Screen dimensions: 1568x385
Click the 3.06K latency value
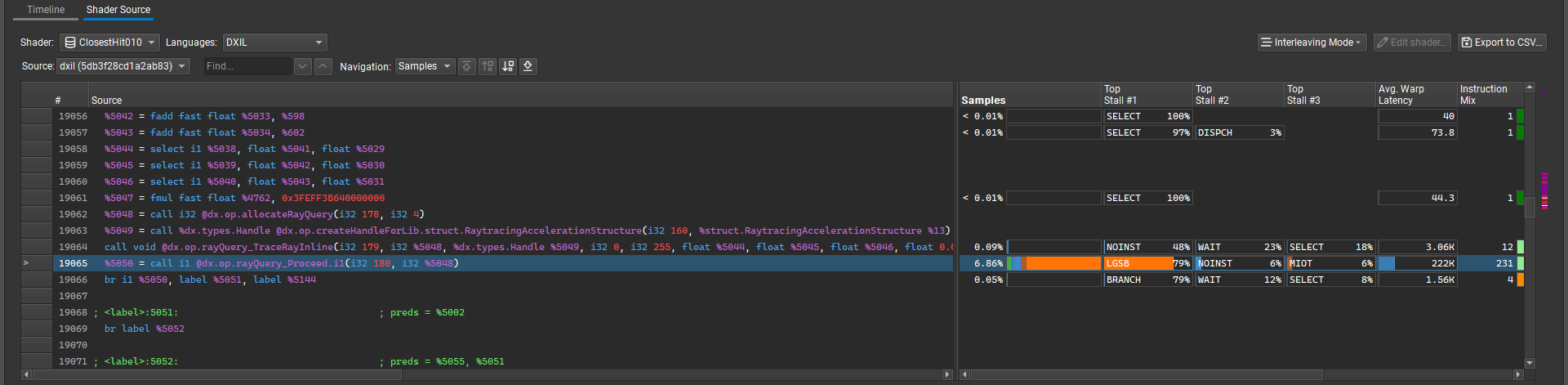pyautogui.click(x=1417, y=247)
